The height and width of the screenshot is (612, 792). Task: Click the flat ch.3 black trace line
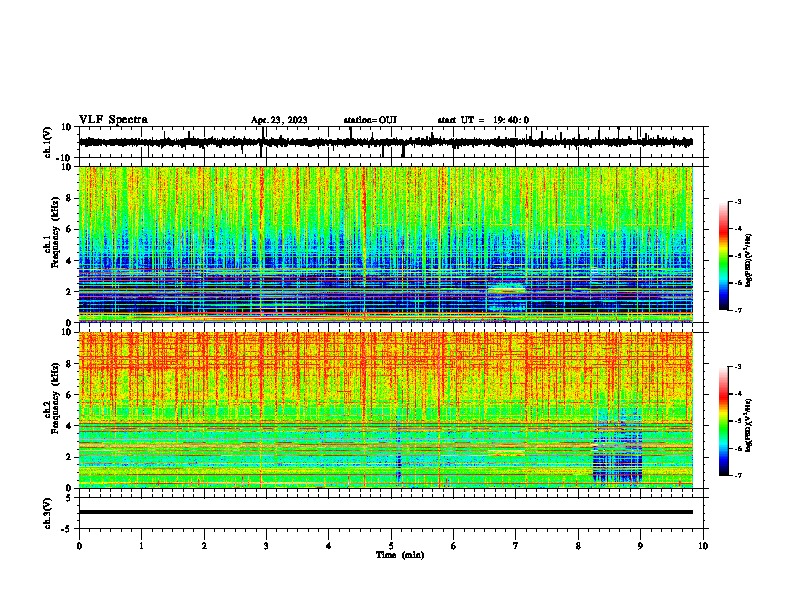pos(386,512)
